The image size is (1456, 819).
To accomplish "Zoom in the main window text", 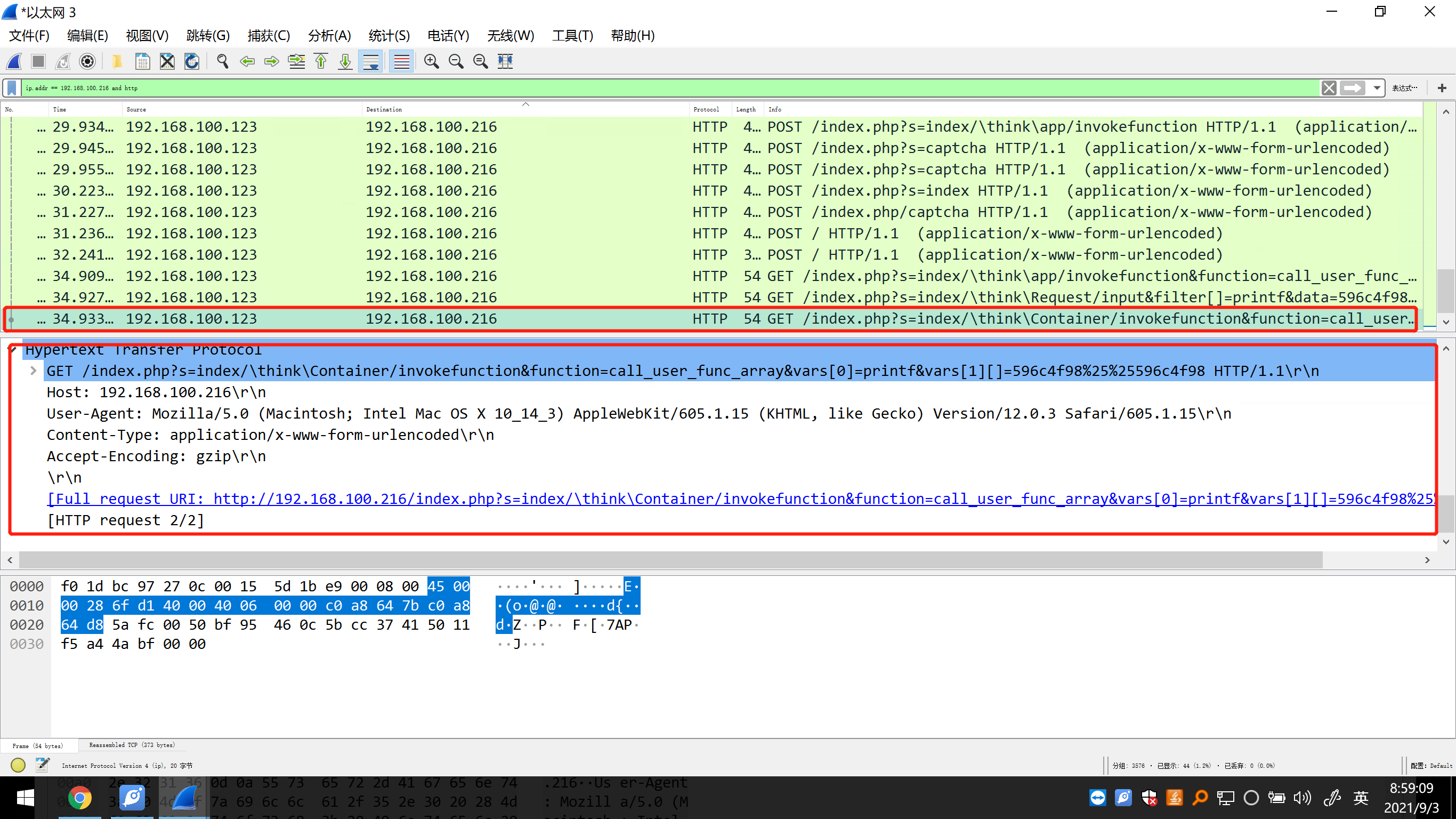I will click(x=431, y=61).
